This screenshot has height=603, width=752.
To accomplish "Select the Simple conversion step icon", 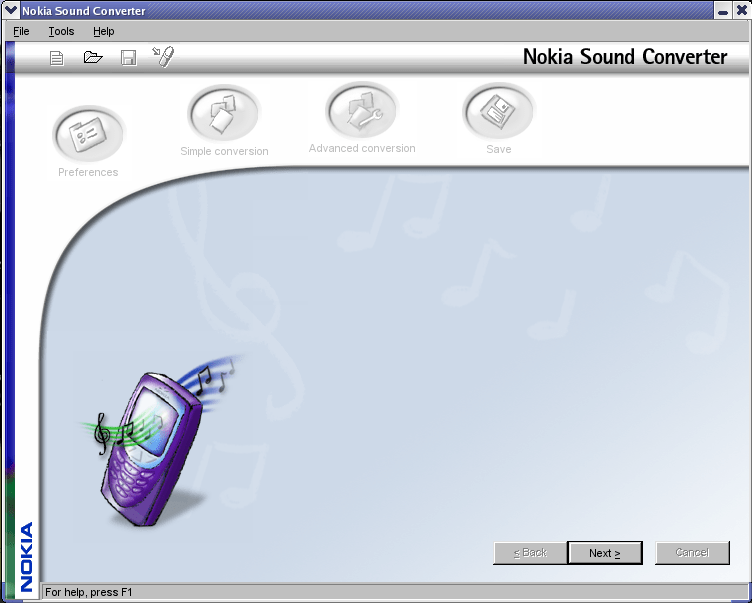I will pos(224,113).
